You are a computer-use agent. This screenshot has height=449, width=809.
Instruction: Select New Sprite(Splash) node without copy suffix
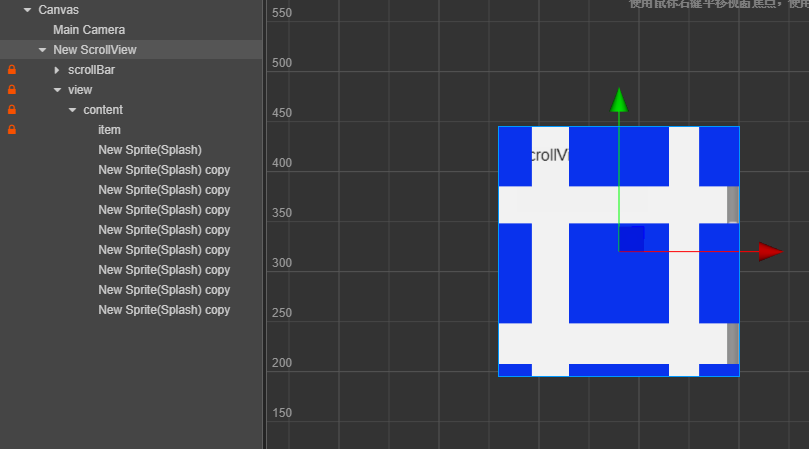click(x=150, y=150)
